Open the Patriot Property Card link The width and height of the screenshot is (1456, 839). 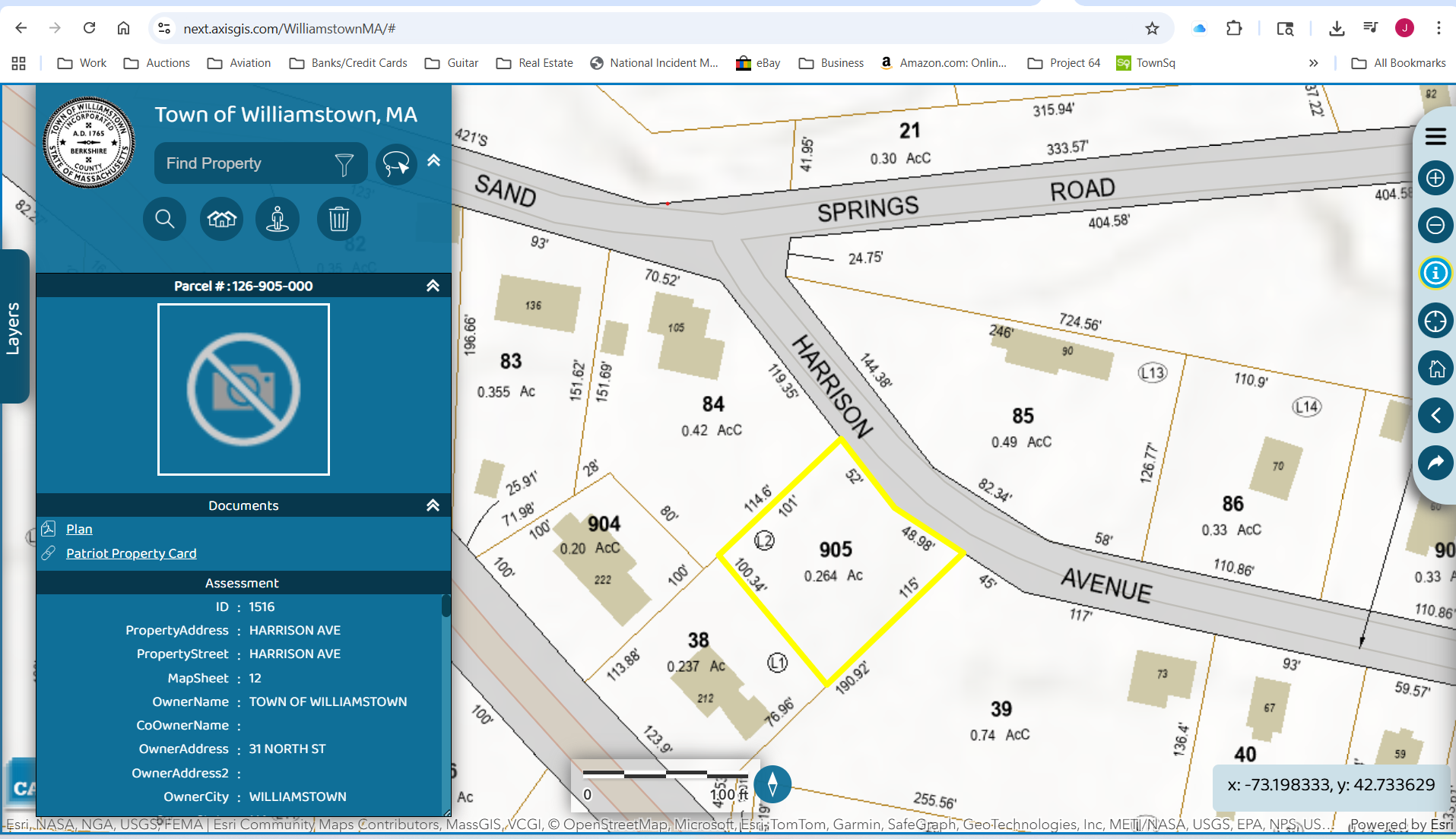coord(131,553)
